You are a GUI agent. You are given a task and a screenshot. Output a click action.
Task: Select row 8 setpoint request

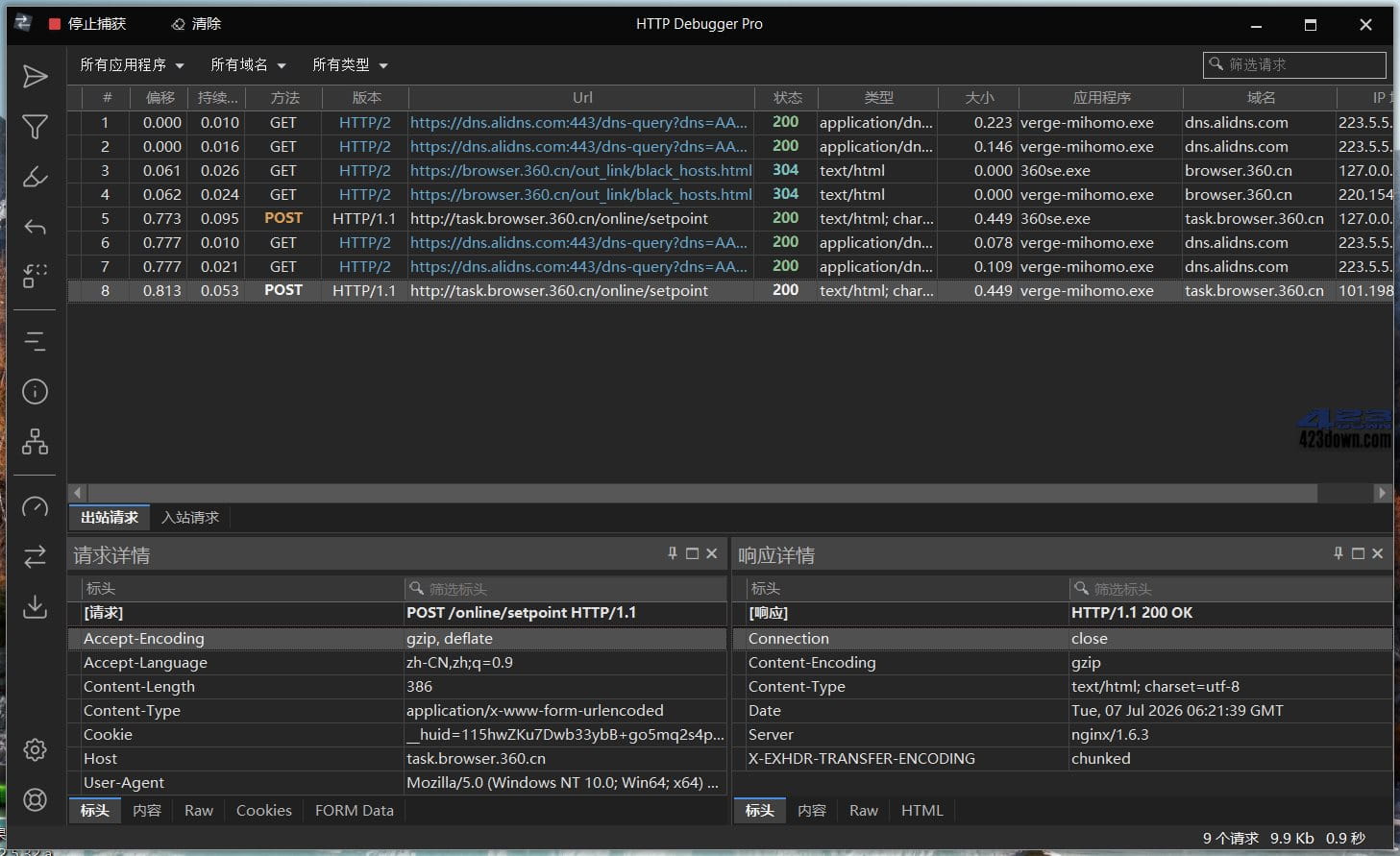click(x=730, y=290)
